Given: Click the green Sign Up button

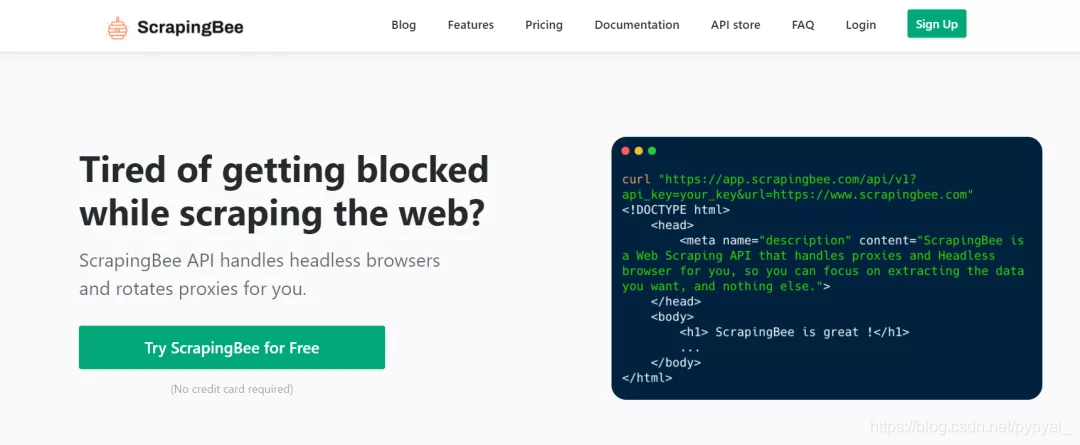Looking at the screenshot, I should click(937, 24).
